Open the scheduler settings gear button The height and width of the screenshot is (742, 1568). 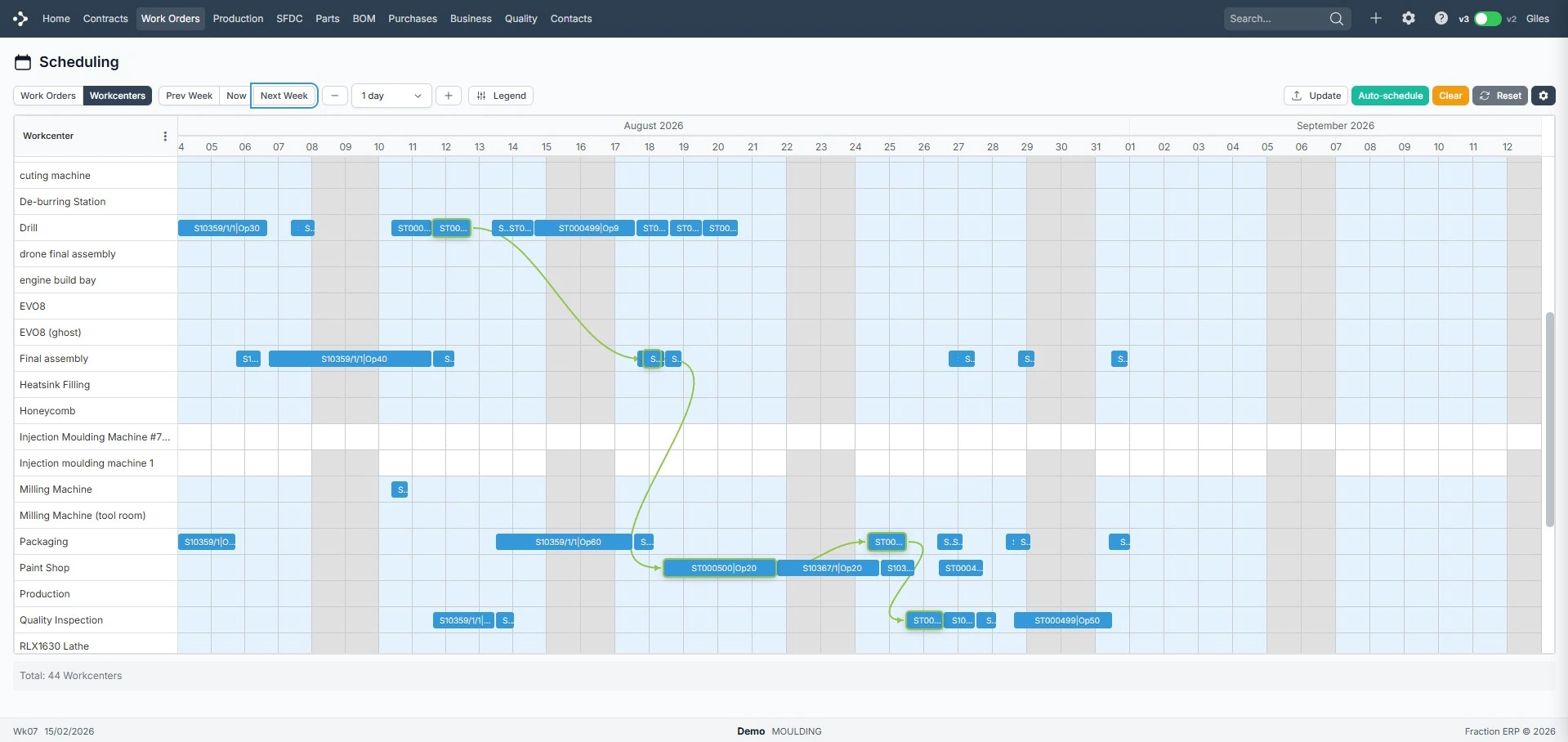(x=1543, y=96)
